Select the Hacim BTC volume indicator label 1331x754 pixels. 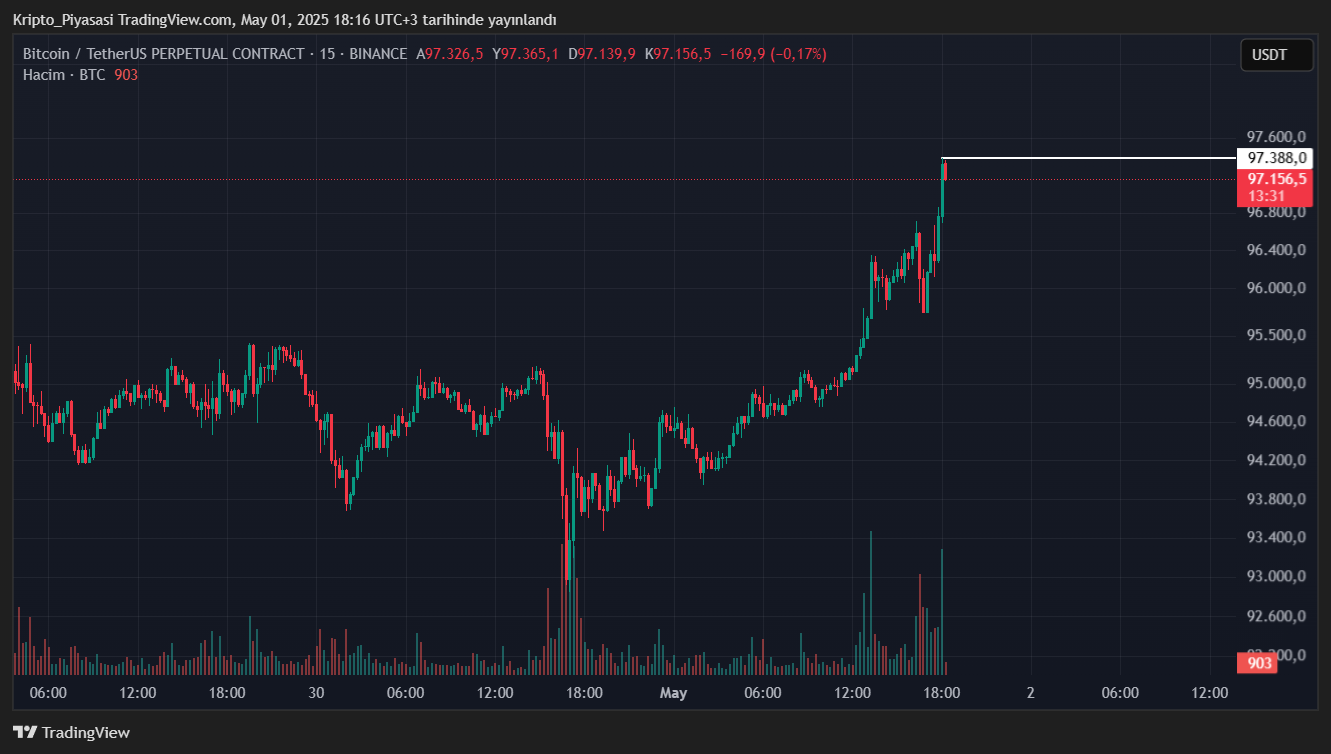coord(64,75)
